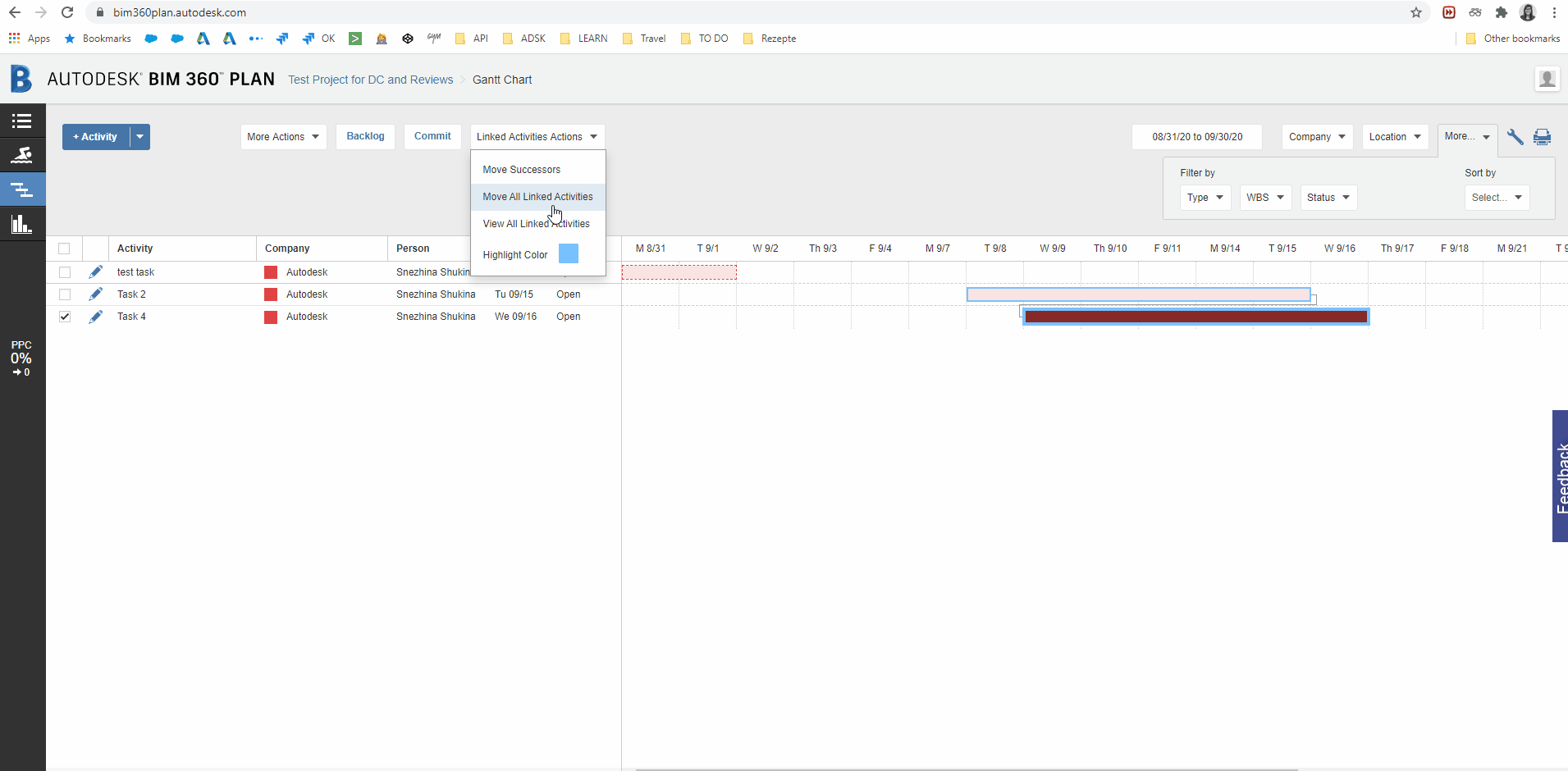
Task: Open the date range 08/31/20 to 09/30/20
Action: tap(1197, 137)
